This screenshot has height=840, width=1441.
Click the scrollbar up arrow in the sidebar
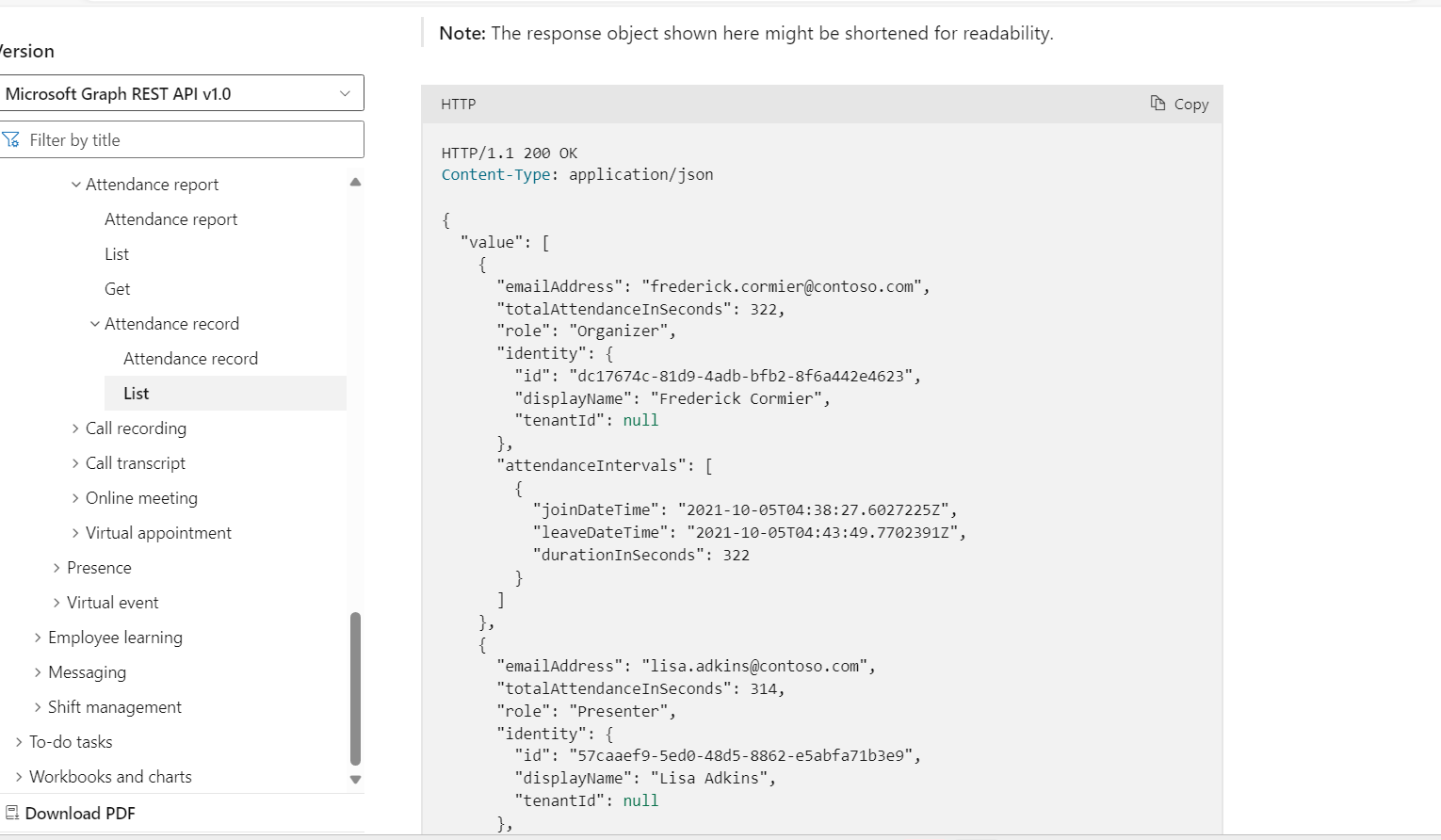[355, 181]
